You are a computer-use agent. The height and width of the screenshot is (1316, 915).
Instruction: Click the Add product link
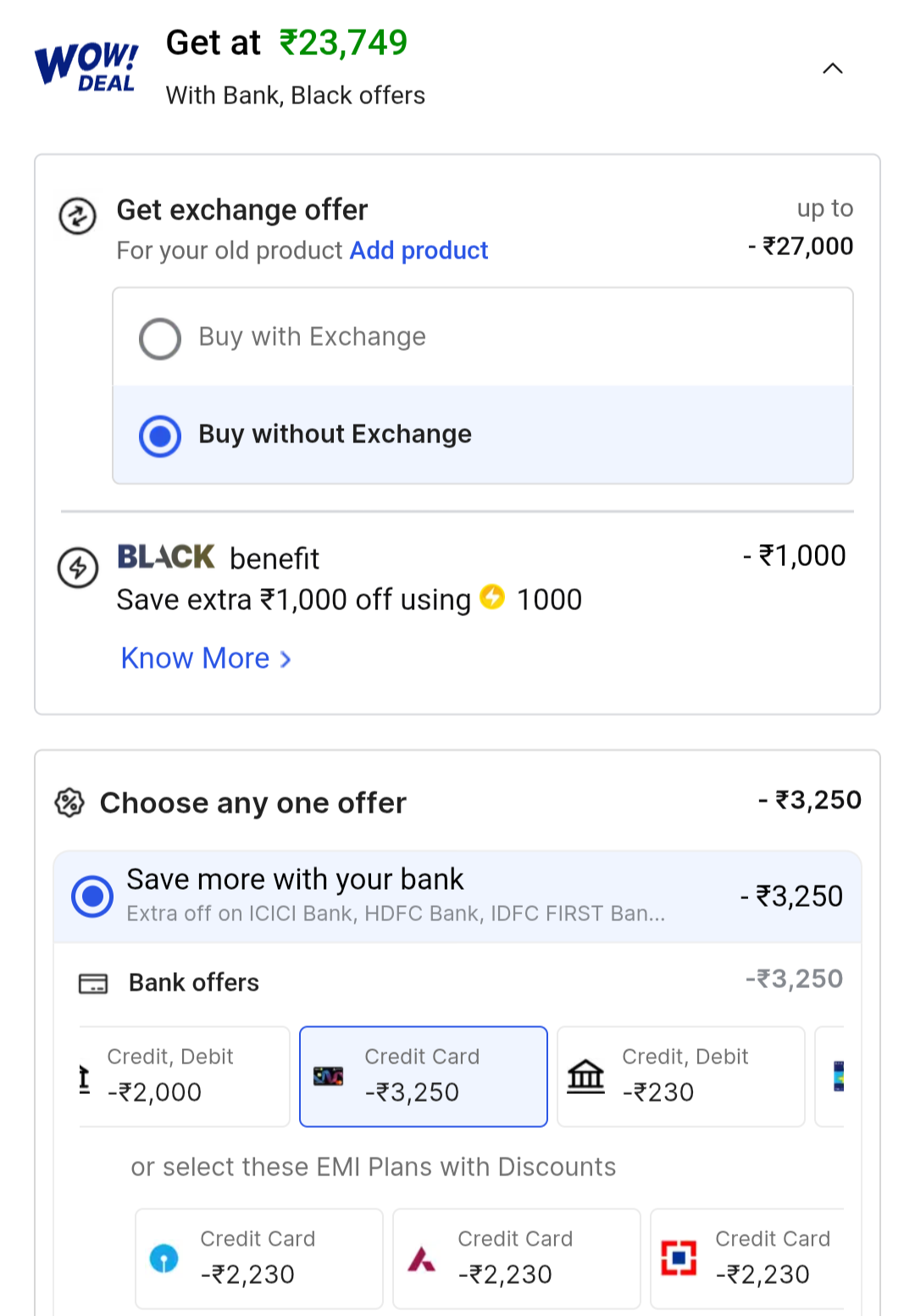tap(419, 251)
